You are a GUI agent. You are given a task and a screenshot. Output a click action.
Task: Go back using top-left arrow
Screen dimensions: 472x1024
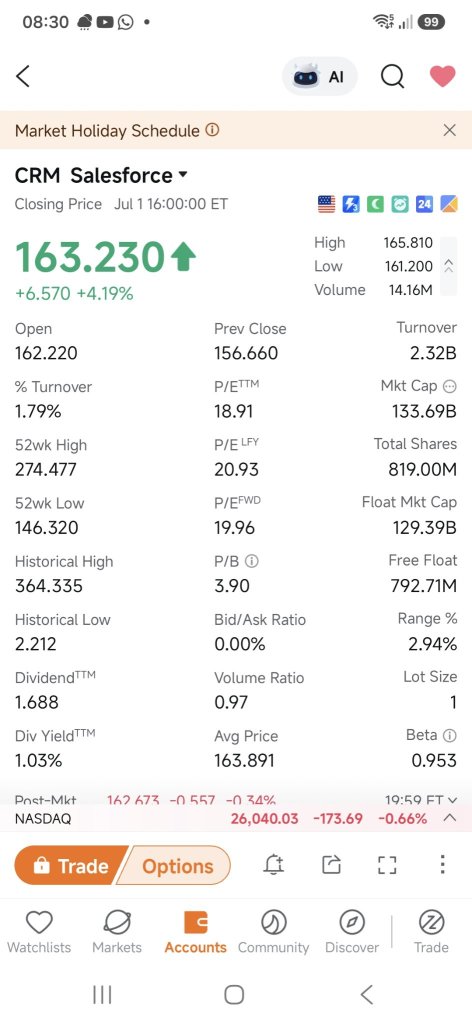tap(23, 76)
